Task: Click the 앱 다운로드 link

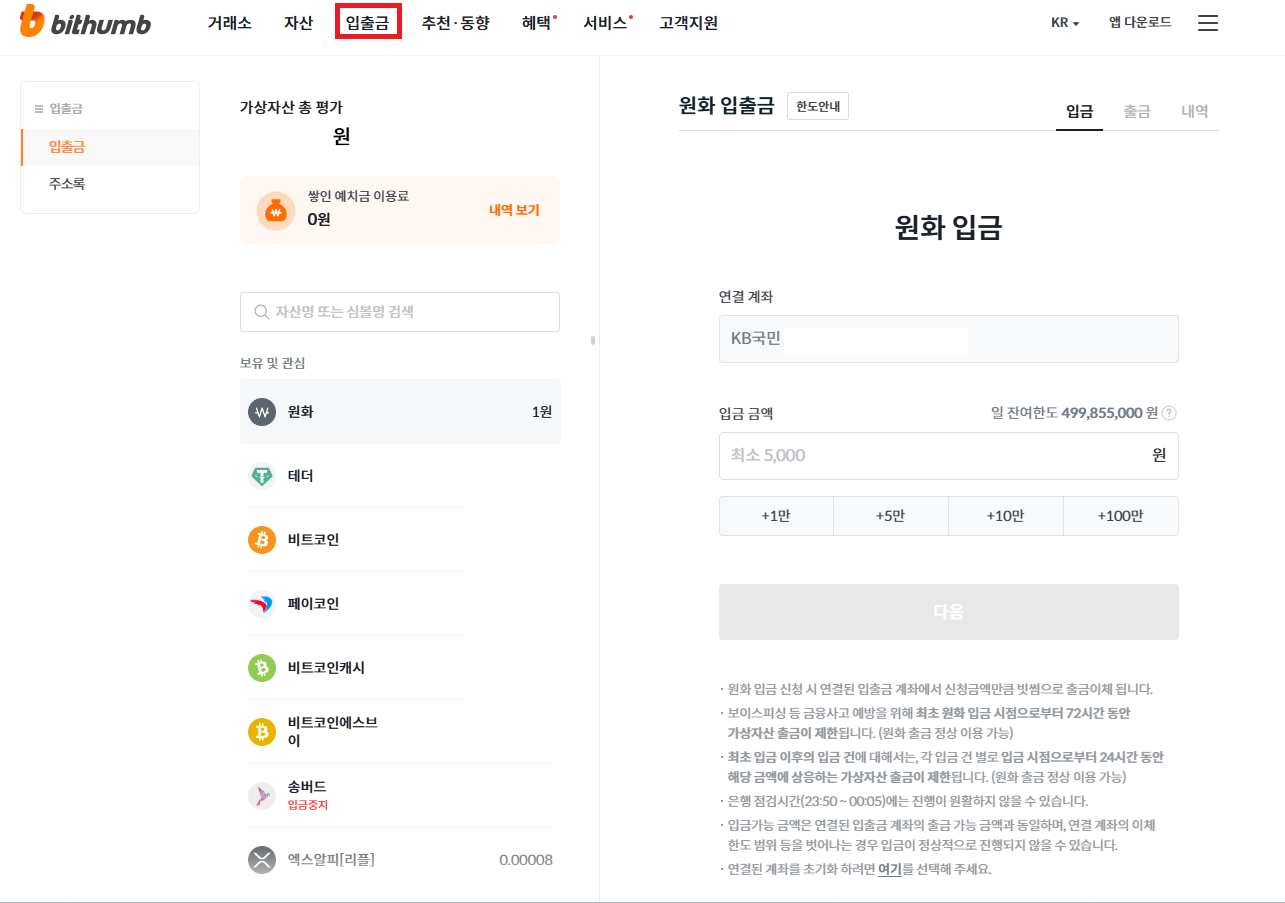Action: (1140, 22)
